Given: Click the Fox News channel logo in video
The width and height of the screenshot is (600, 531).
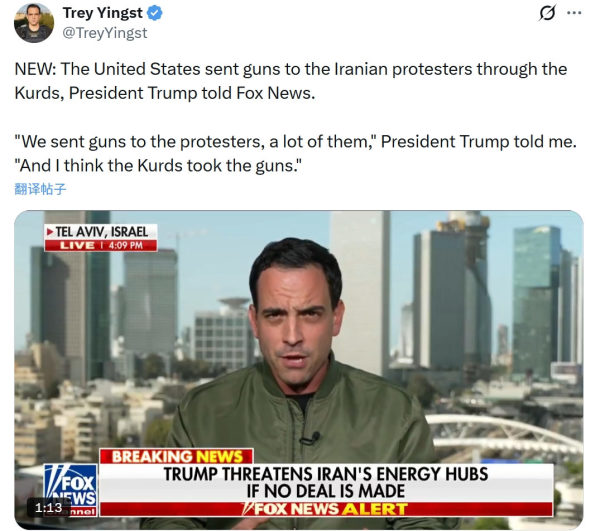Looking at the screenshot, I should (70, 490).
